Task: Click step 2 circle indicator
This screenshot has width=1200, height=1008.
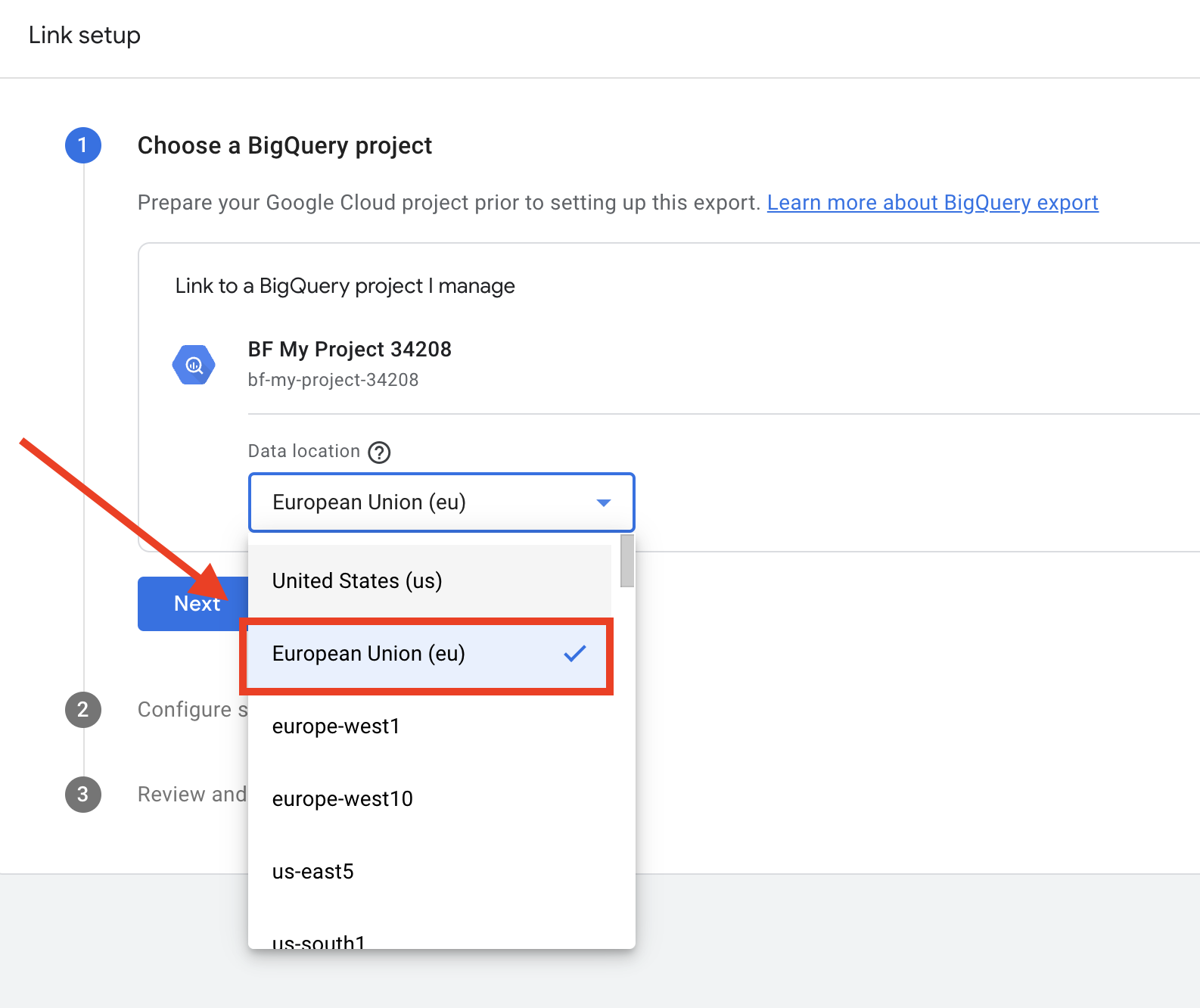Action: (x=83, y=710)
